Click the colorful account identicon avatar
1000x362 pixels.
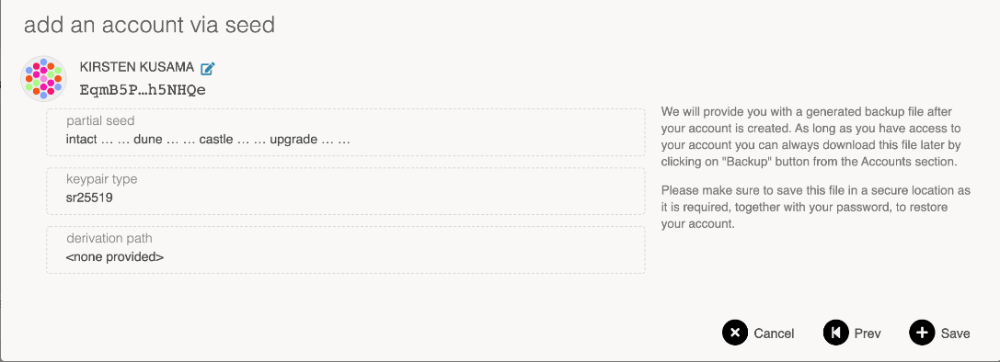tap(43, 78)
